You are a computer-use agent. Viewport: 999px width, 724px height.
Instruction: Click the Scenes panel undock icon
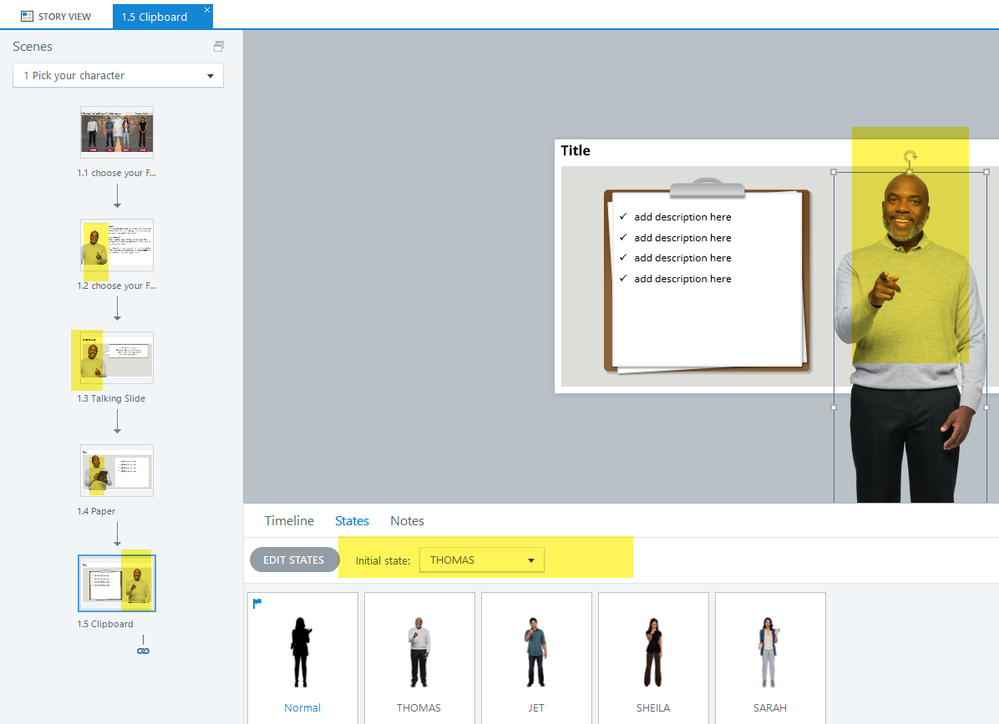click(219, 47)
